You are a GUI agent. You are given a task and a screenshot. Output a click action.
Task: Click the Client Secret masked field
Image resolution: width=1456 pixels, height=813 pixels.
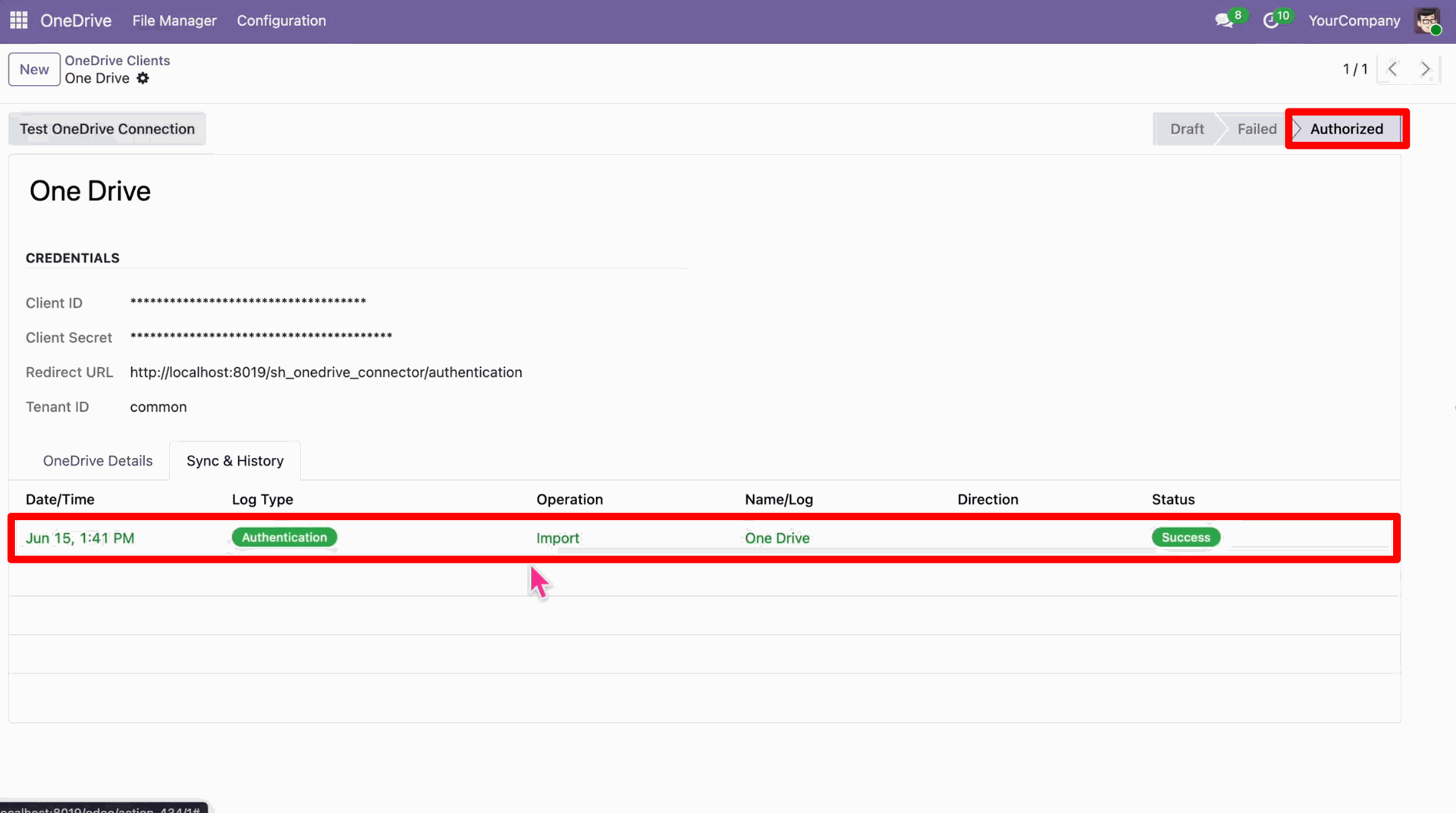(x=261, y=337)
